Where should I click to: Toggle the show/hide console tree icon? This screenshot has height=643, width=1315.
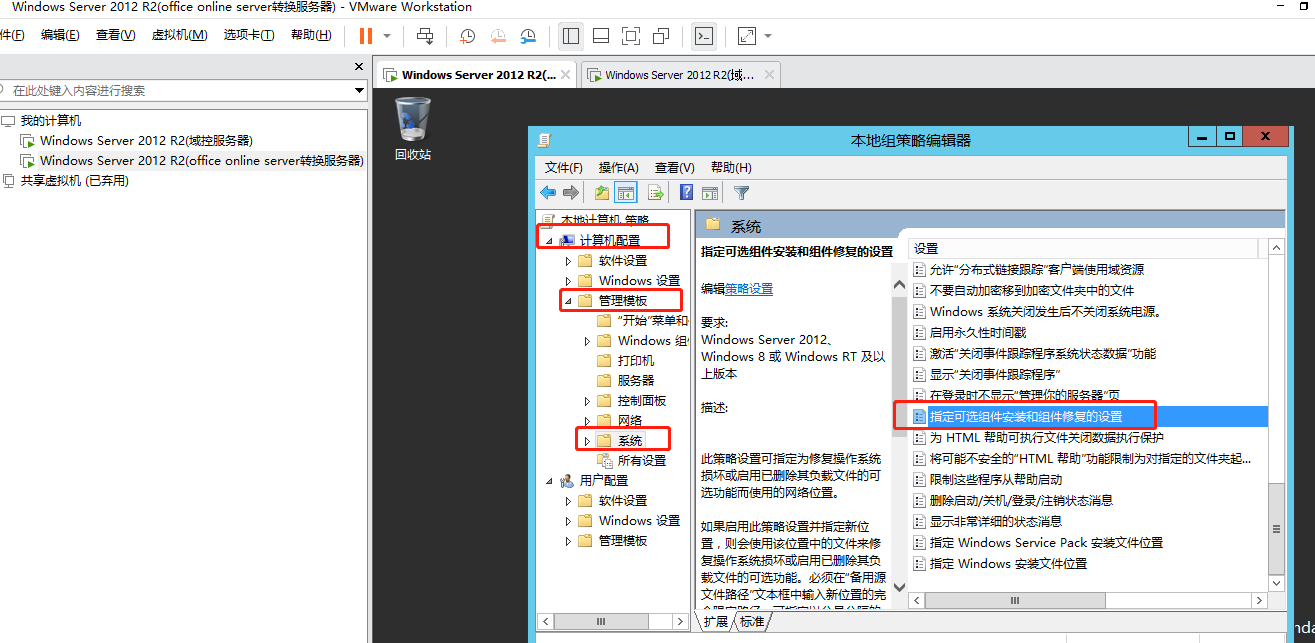[626, 193]
